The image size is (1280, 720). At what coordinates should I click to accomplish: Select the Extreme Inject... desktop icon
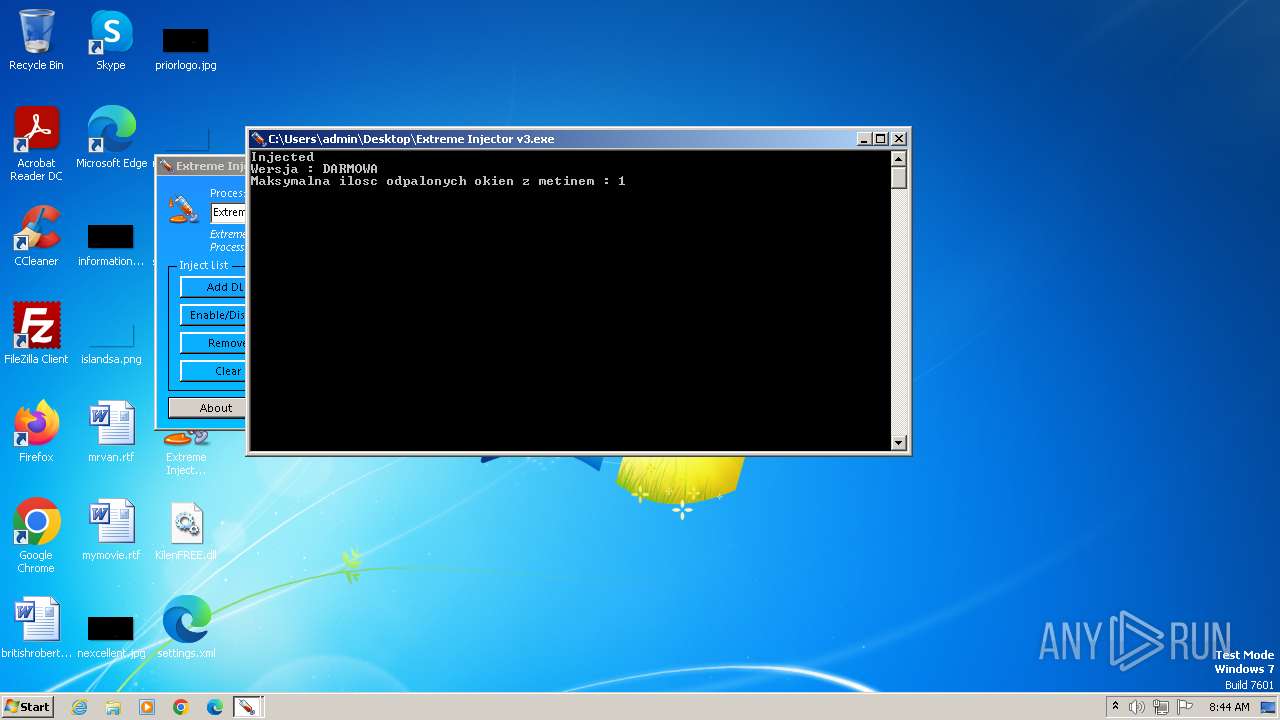click(186, 452)
